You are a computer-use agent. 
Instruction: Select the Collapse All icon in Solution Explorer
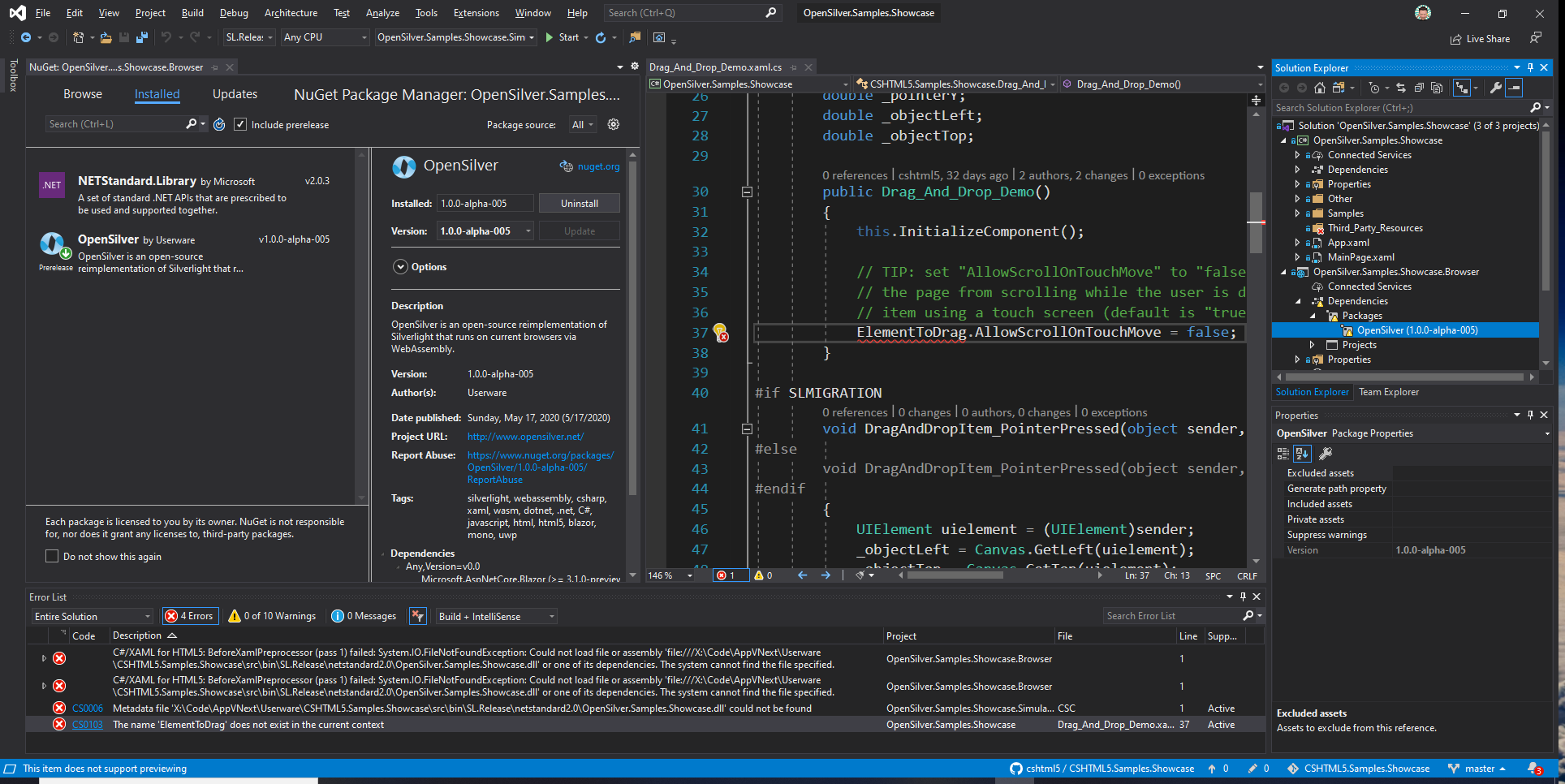[1419, 88]
